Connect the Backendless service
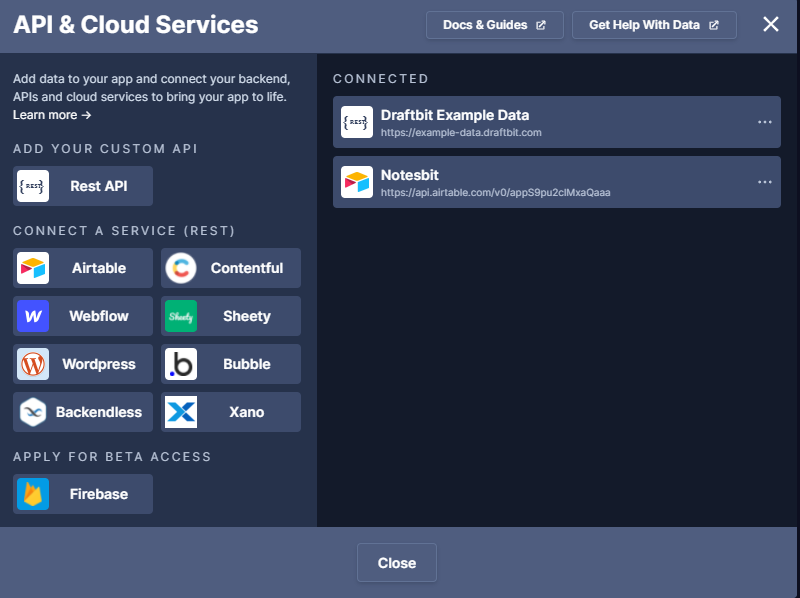 [x=83, y=412]
